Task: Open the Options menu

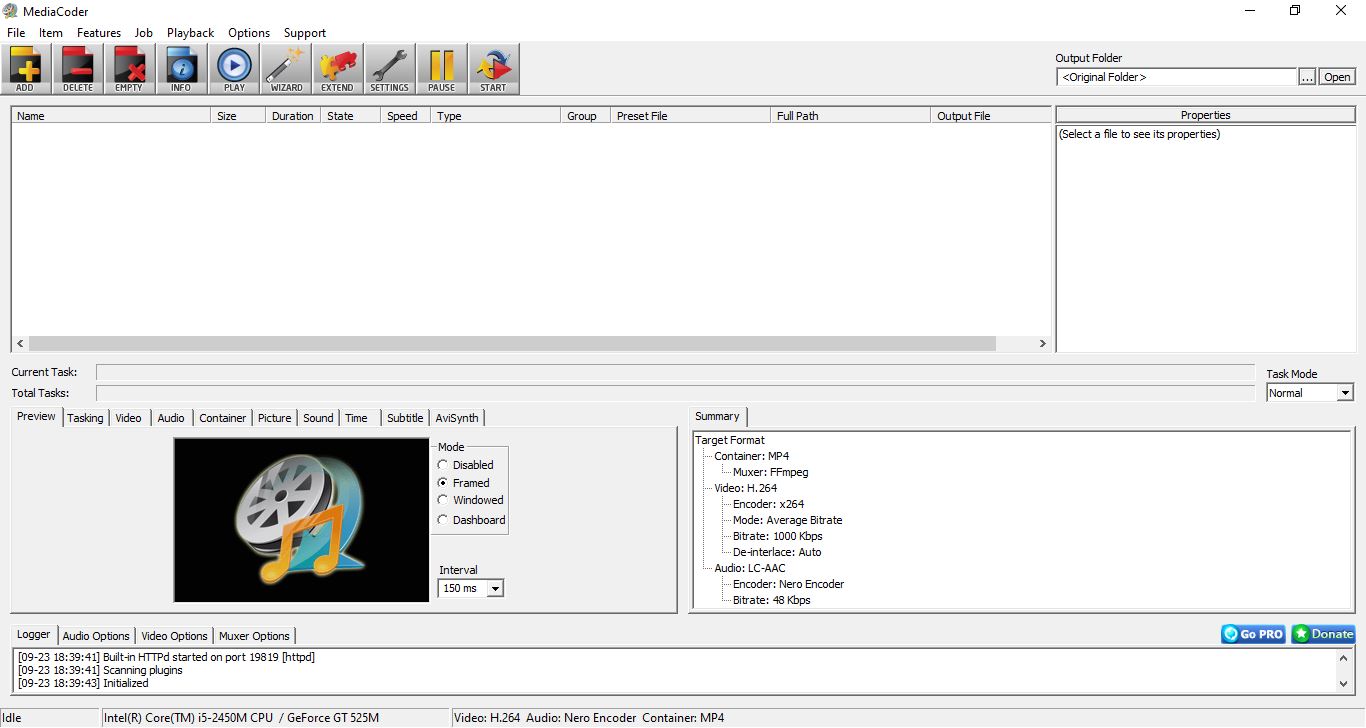Action: pyautogui.click(x=249, y=33)
